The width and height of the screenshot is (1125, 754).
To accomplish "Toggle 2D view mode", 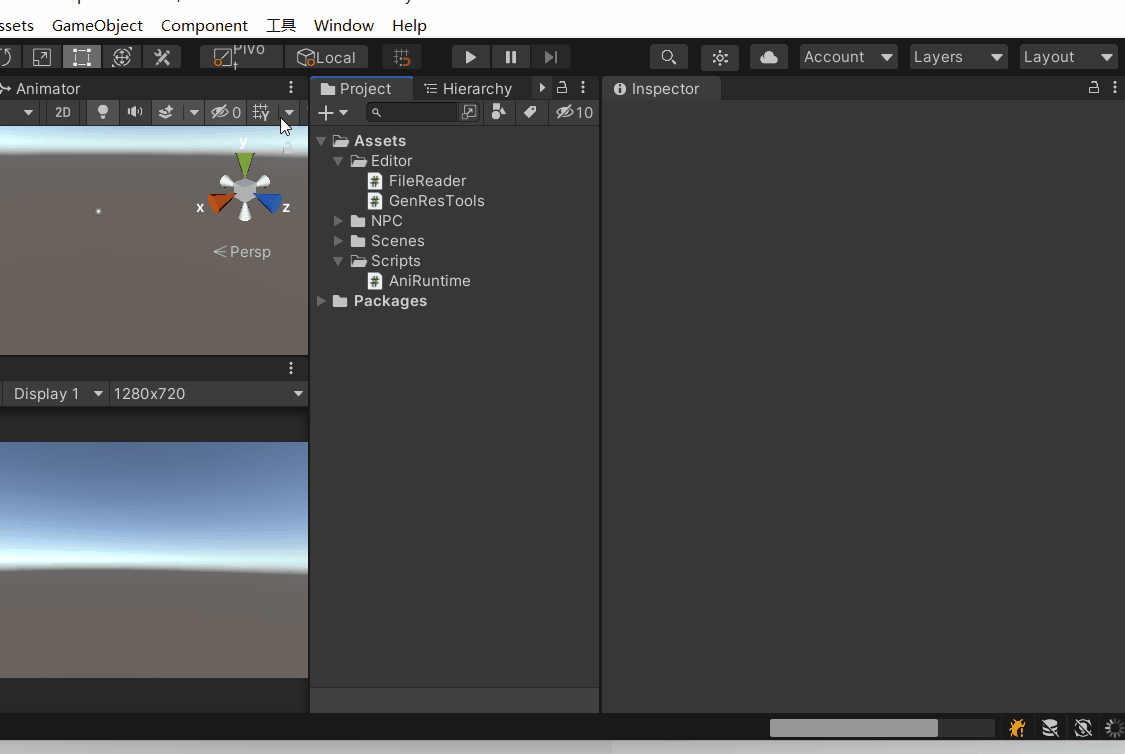I will (63, 113).
